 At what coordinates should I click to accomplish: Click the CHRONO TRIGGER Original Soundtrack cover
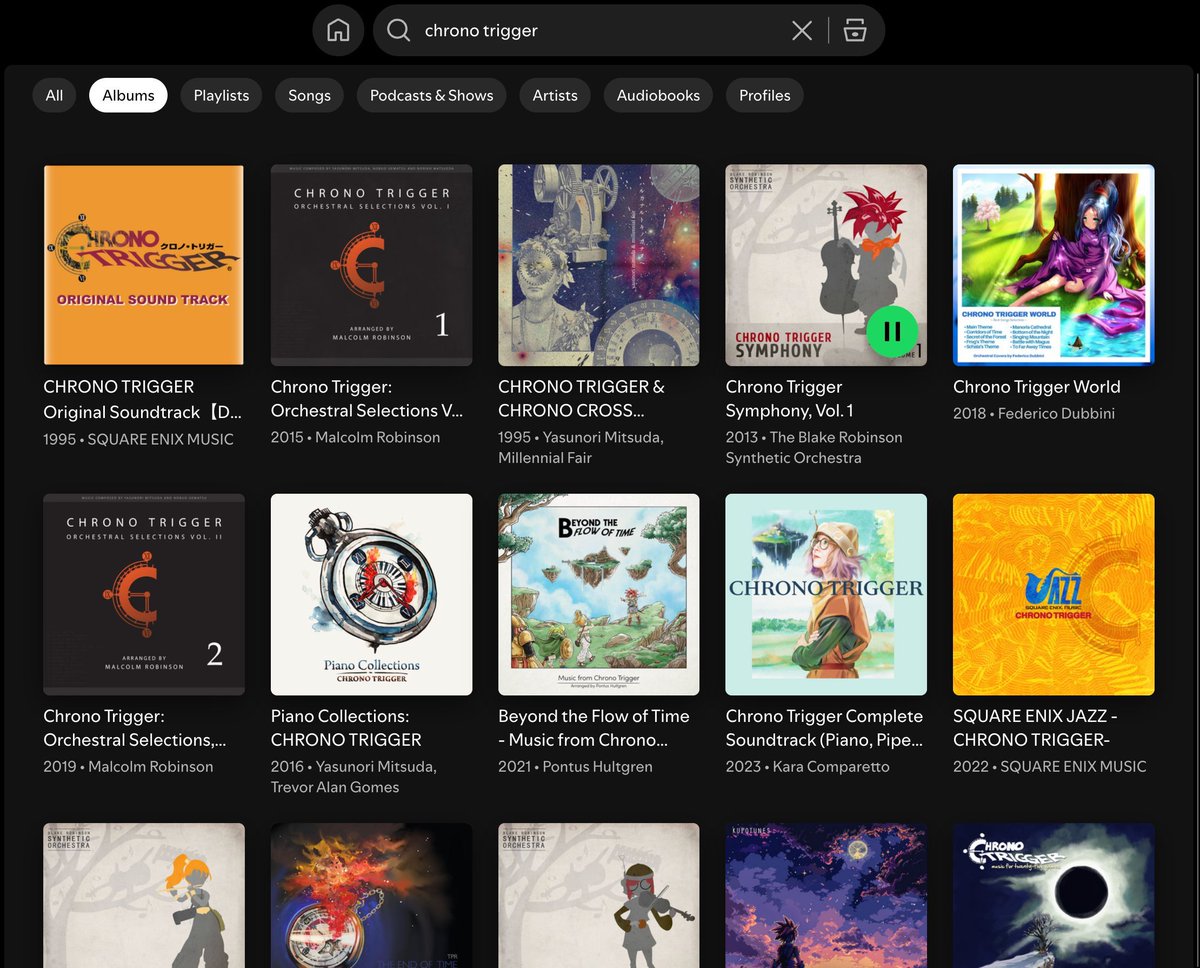143,265
